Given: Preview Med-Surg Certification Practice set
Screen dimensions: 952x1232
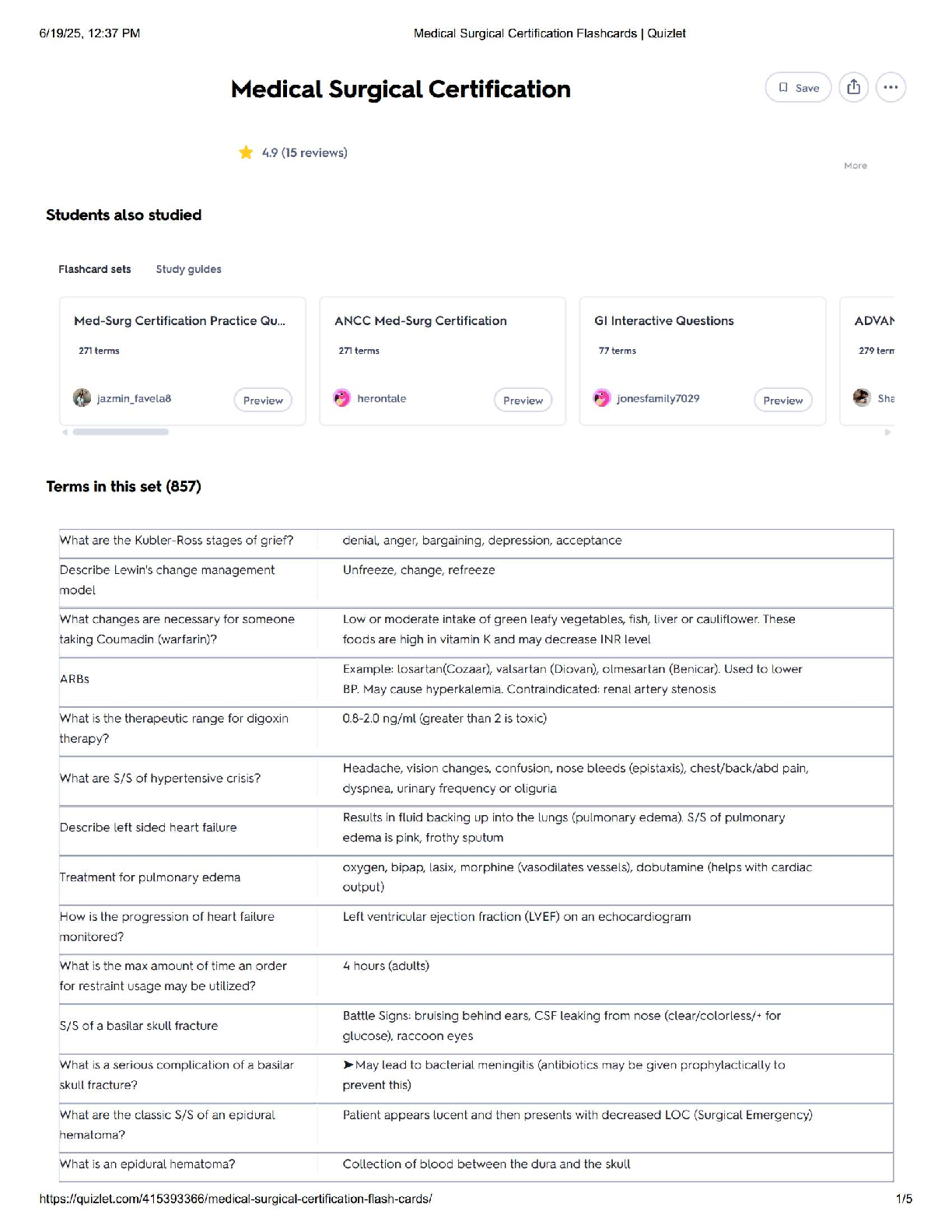Looking at the screenshot, I should pyautogui.click(x=263, y=400).
